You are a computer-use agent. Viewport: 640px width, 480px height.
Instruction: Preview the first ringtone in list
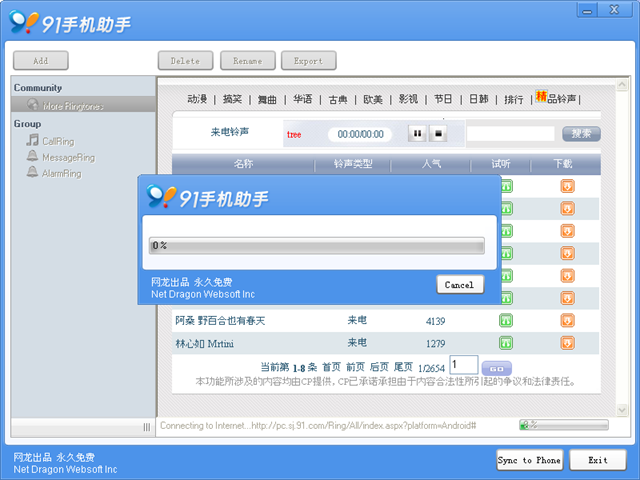point(507,186)
